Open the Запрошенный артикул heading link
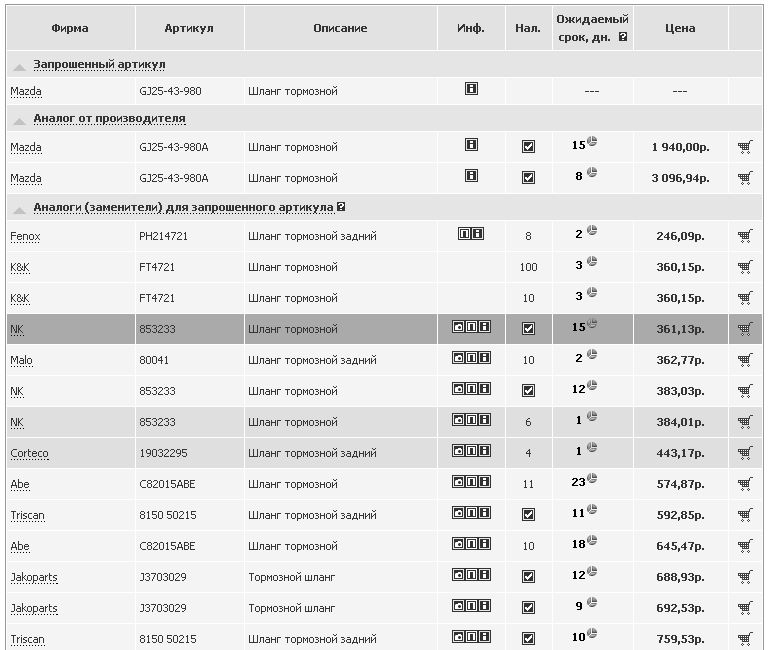This screenshot has width=771, height=650. tap(99, 64)
